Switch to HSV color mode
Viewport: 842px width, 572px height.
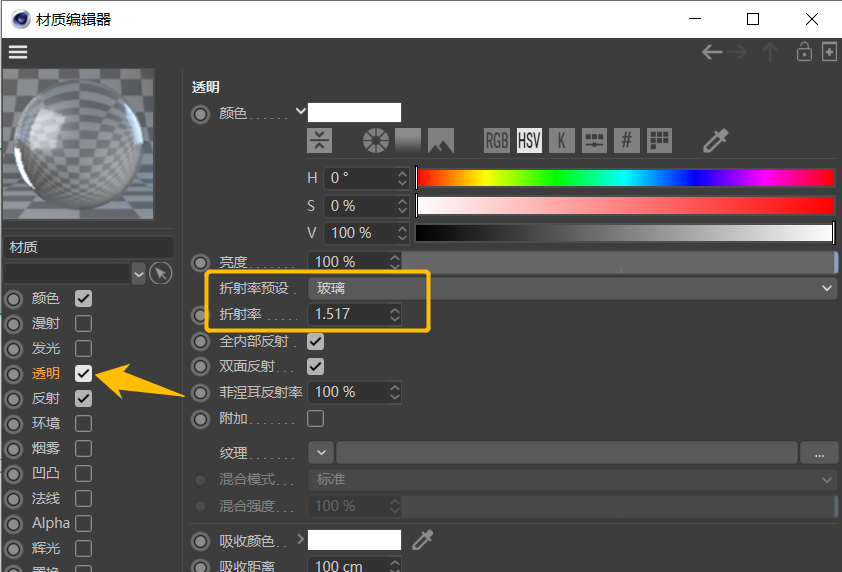pos(529,141)
